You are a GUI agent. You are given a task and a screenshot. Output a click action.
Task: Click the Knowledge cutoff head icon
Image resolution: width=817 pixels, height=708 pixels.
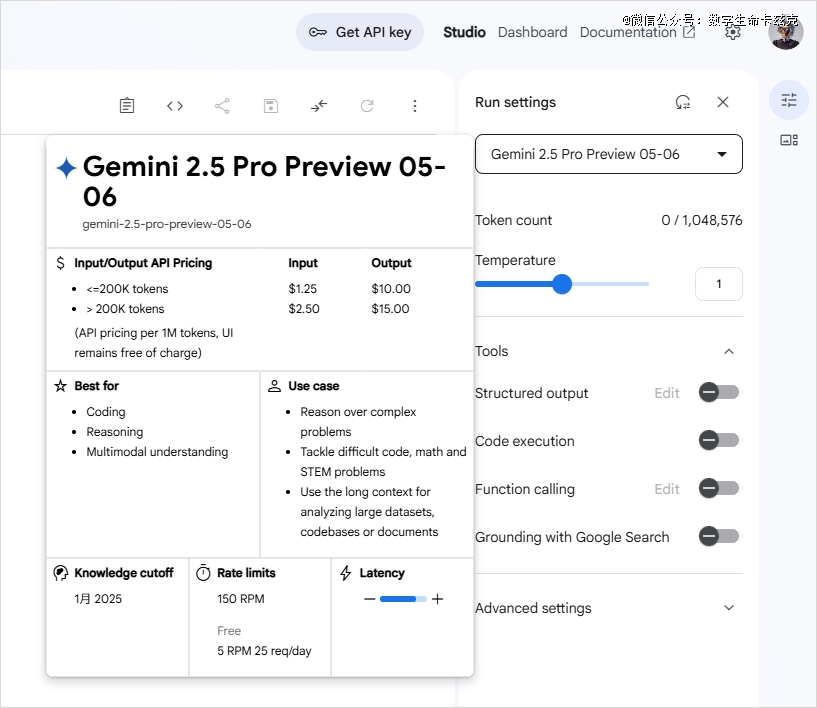tap(60, 573)
